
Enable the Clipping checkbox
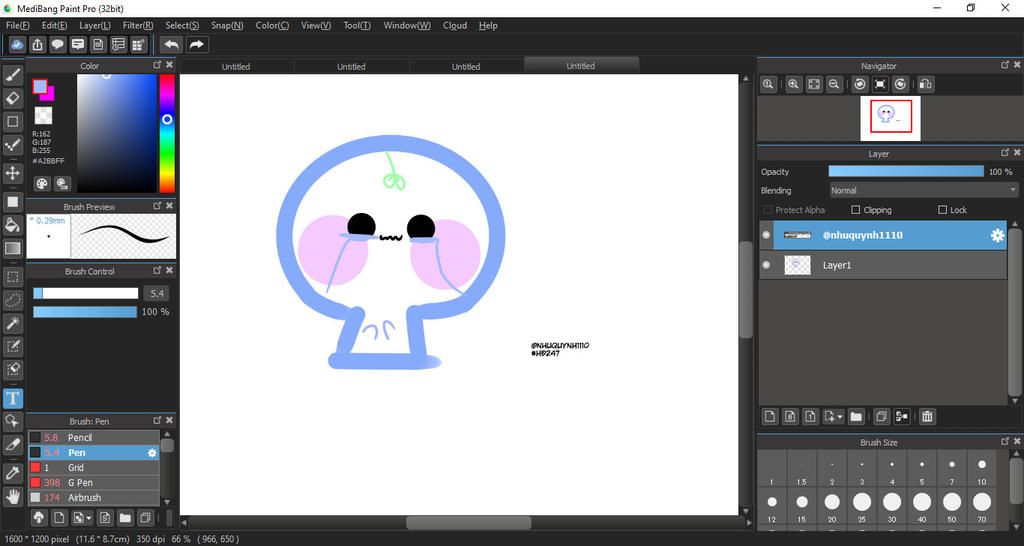coord(856,210)
